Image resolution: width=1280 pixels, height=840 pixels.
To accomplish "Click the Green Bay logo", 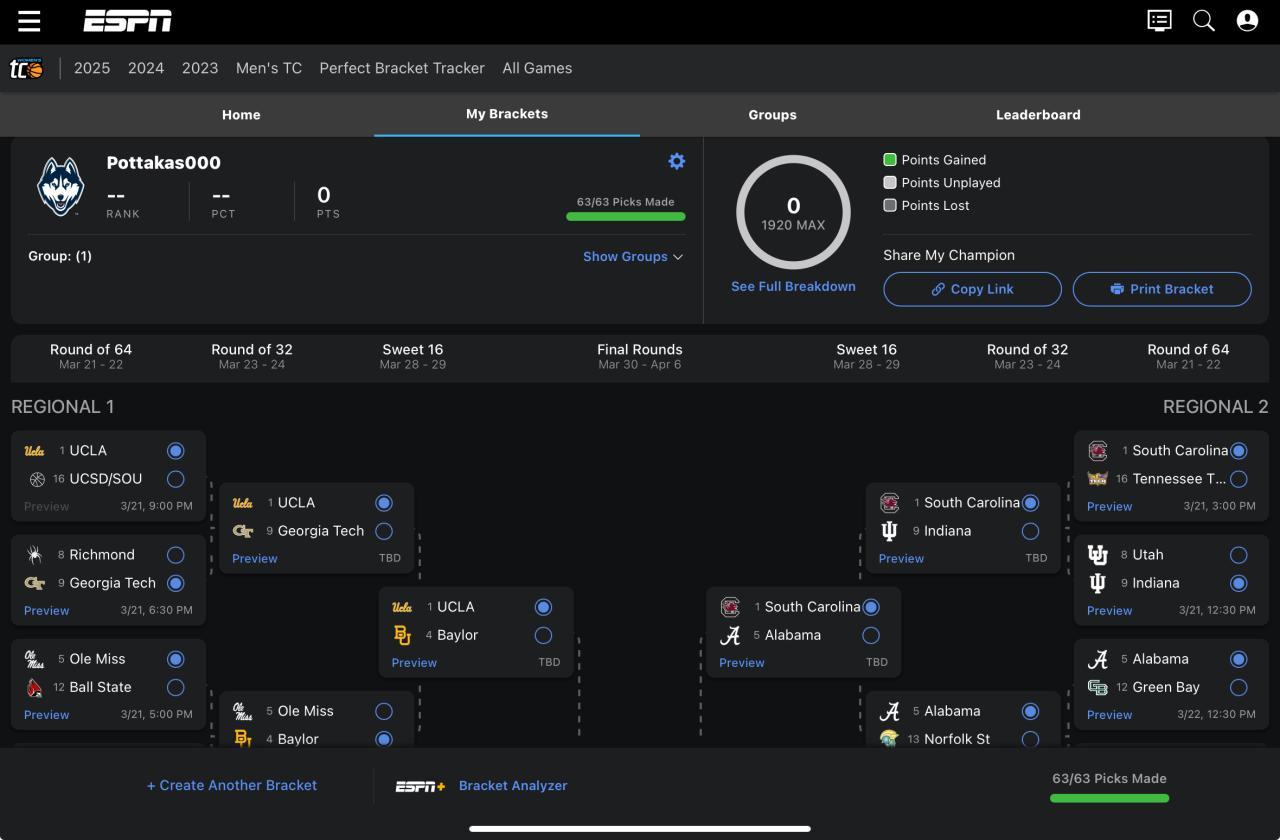I will tap(1097, 687).
